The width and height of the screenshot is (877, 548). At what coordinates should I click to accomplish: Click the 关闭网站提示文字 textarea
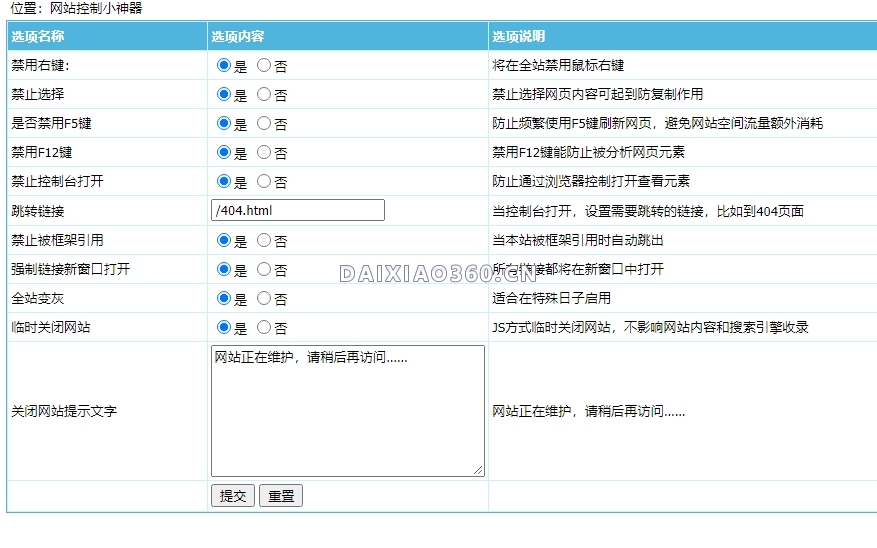347,410
